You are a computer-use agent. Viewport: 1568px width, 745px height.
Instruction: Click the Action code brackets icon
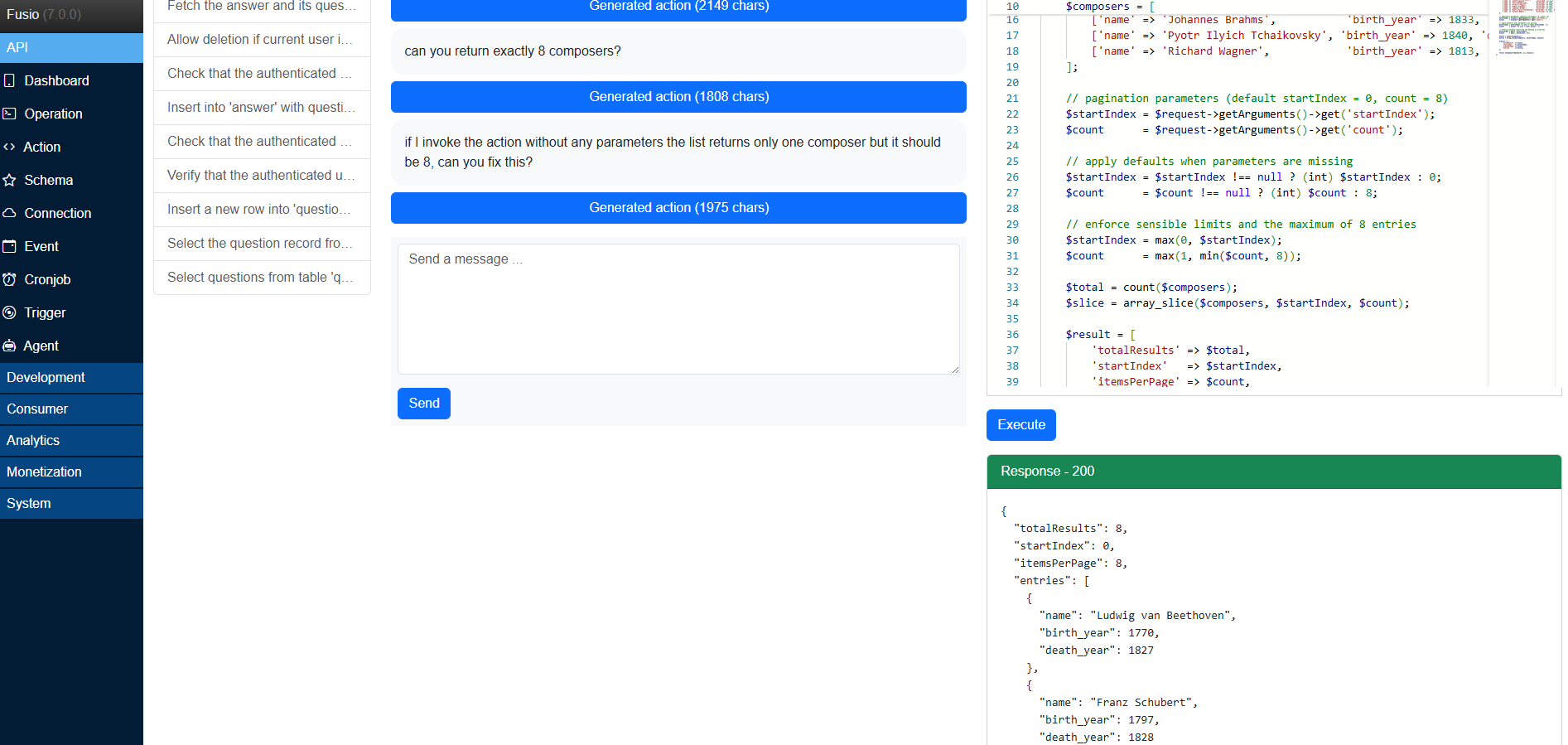(10, 147)
